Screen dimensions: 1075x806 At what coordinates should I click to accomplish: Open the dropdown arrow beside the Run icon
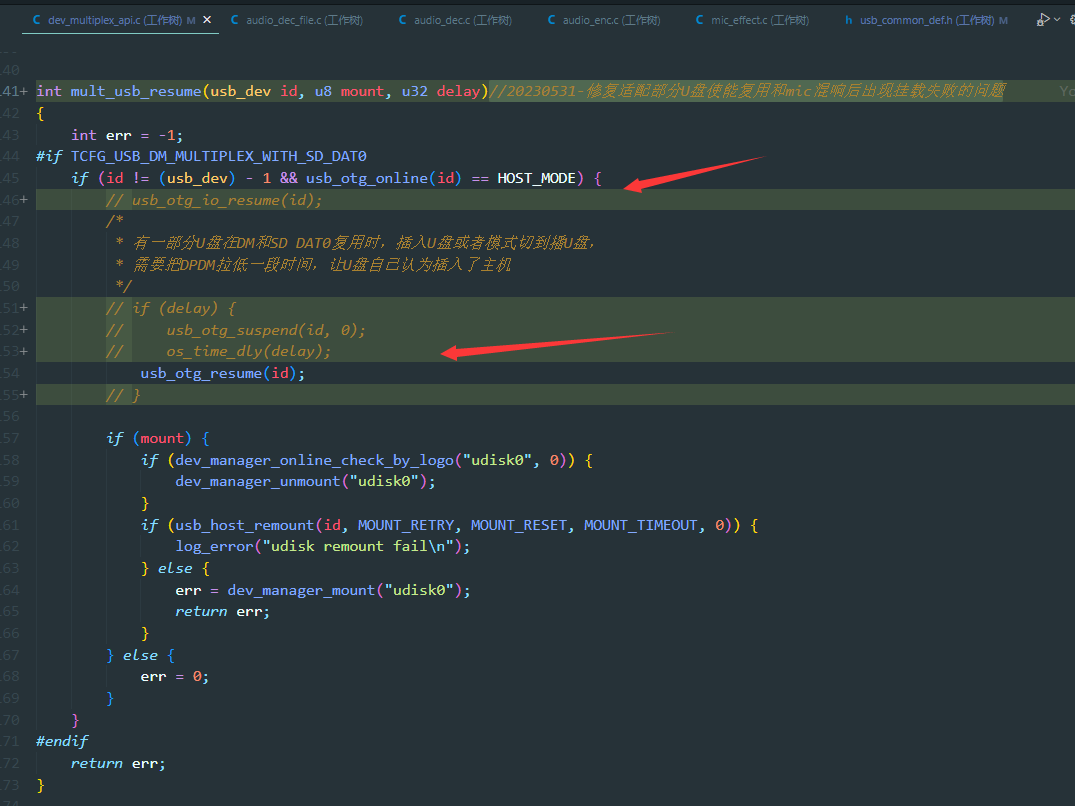pos(1056,20)
